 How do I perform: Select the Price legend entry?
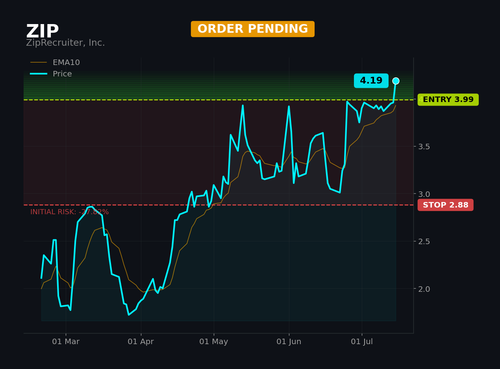(x=51, y=74)
